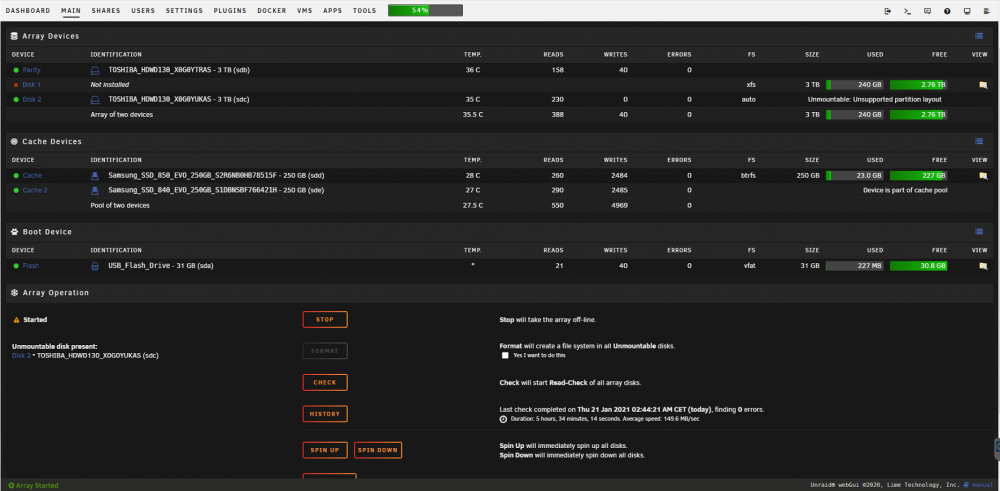Screen dimensions: 1000x491
Task: Stop the array with the STOP button
Action: click(x=325, y=319)
